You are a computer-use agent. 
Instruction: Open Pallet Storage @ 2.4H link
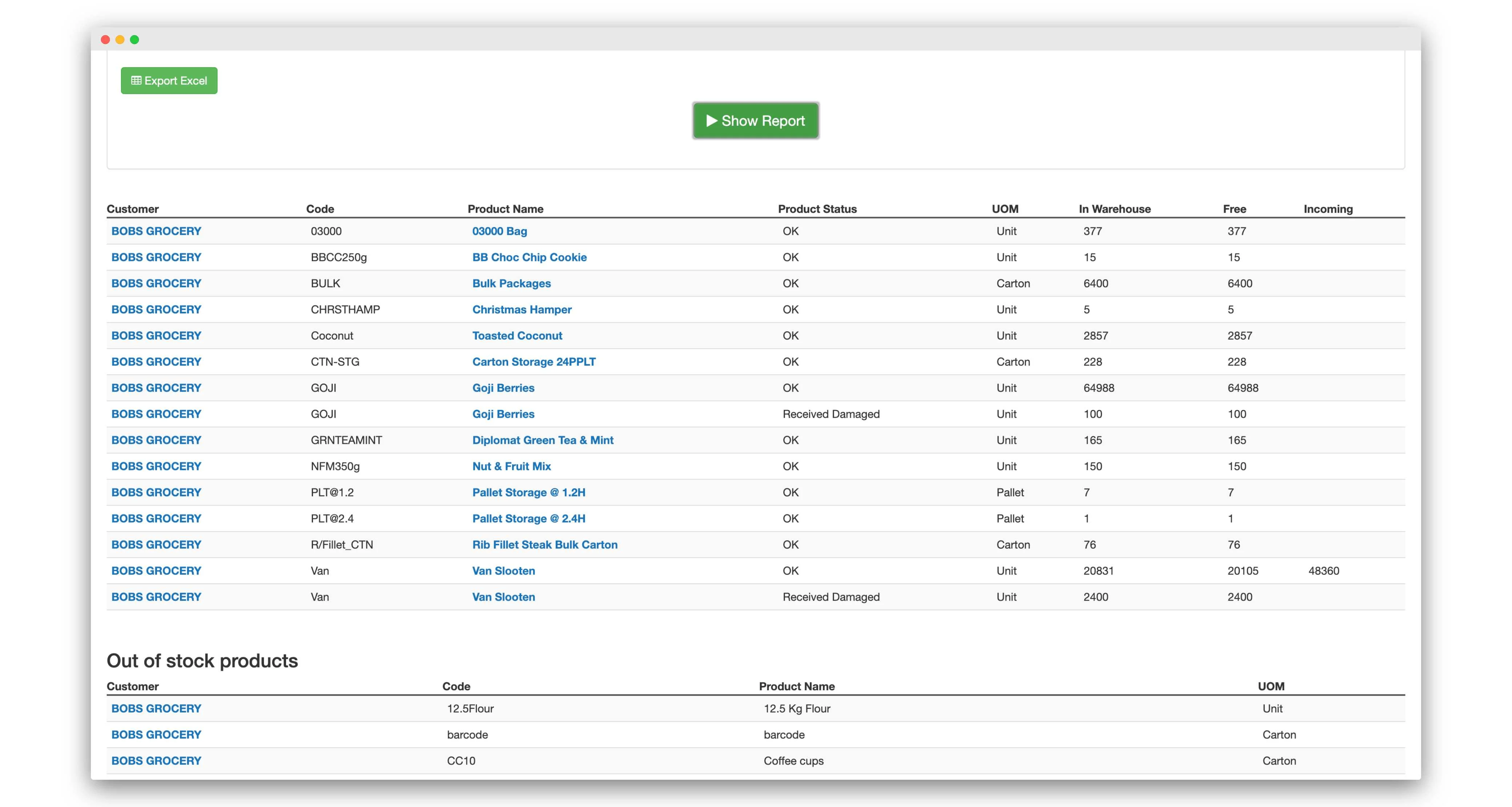point(528,518)
